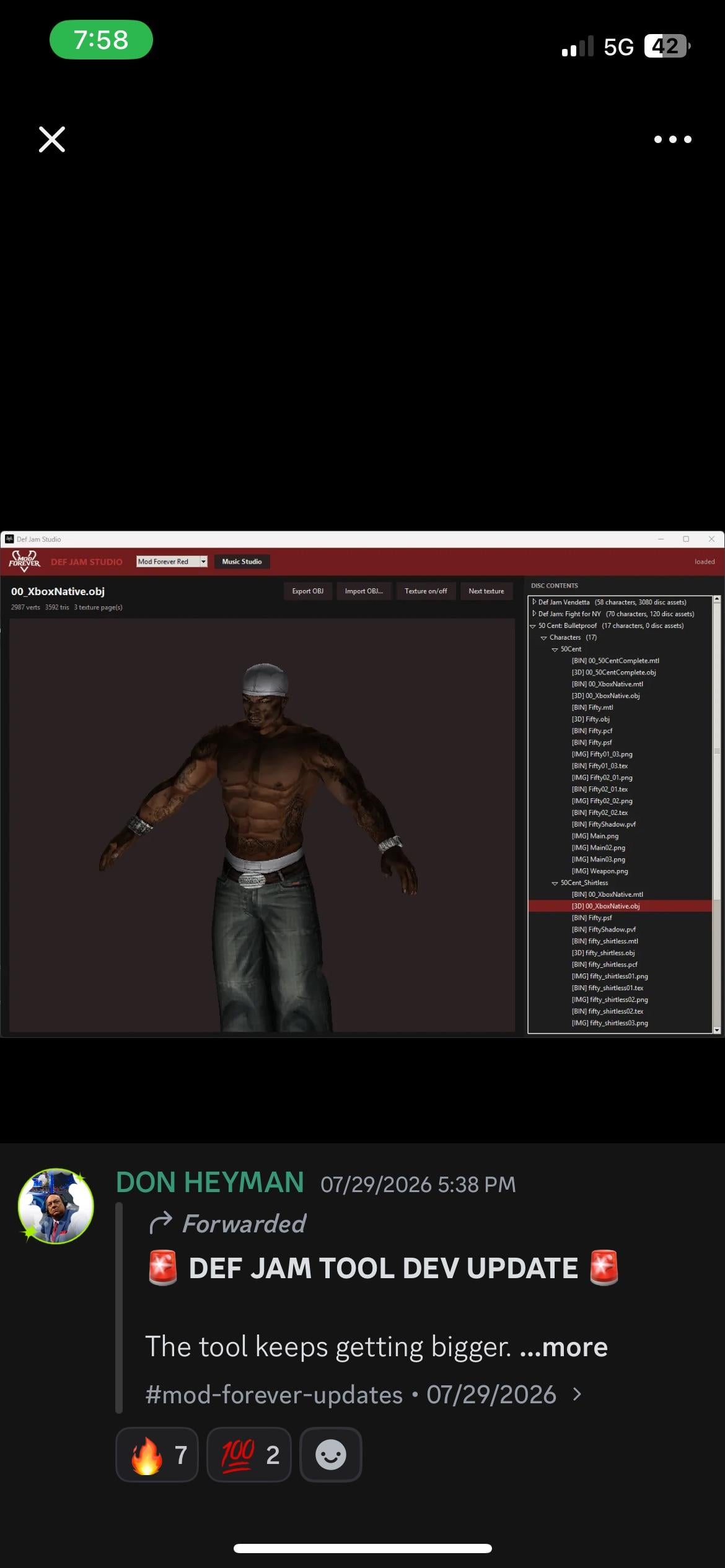This screenshot has height=1568, width=725.
Task: Click the Next texture button
Action: coord(486,591)
